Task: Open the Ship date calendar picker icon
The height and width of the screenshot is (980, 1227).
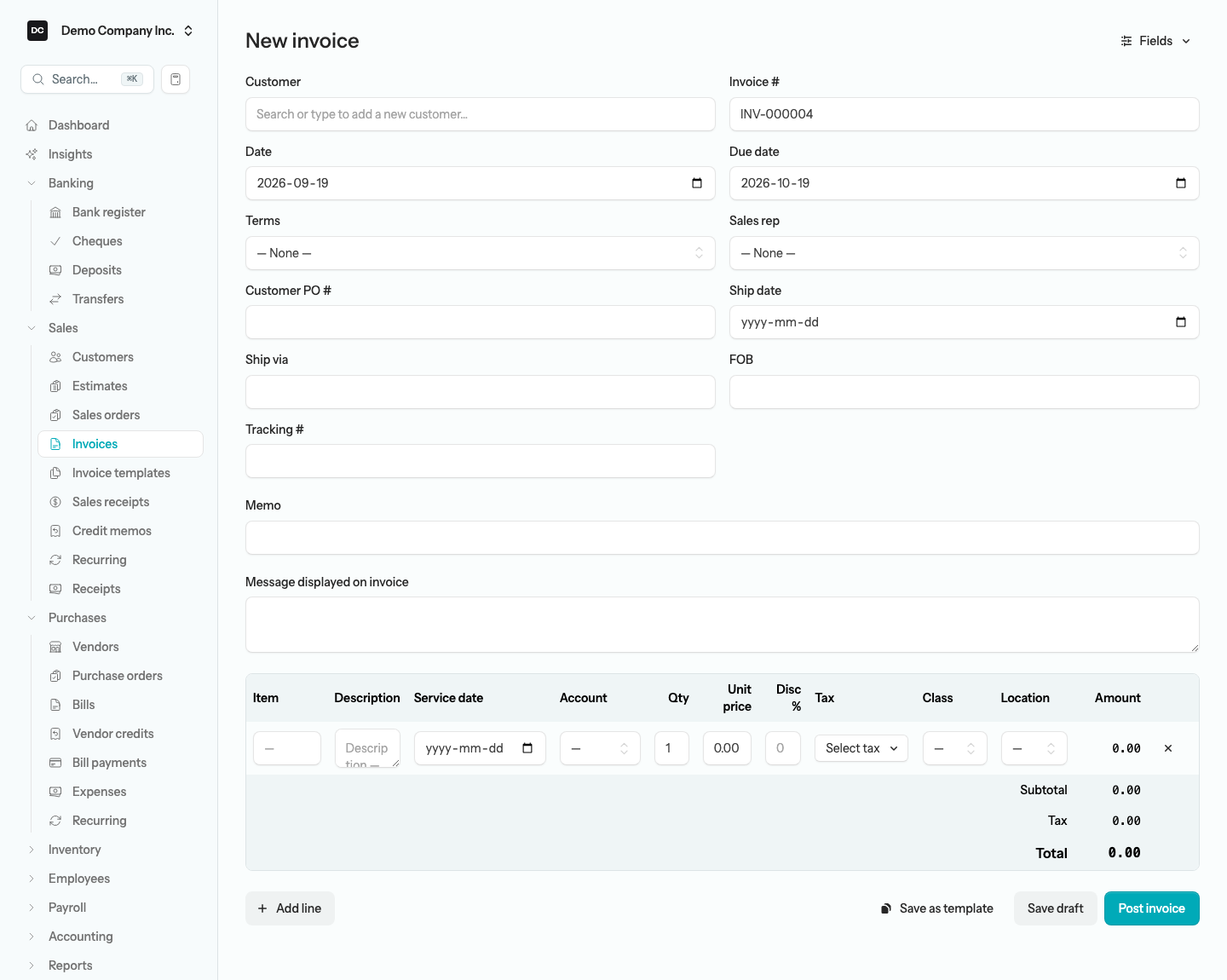Action: tap(1181, 322)
